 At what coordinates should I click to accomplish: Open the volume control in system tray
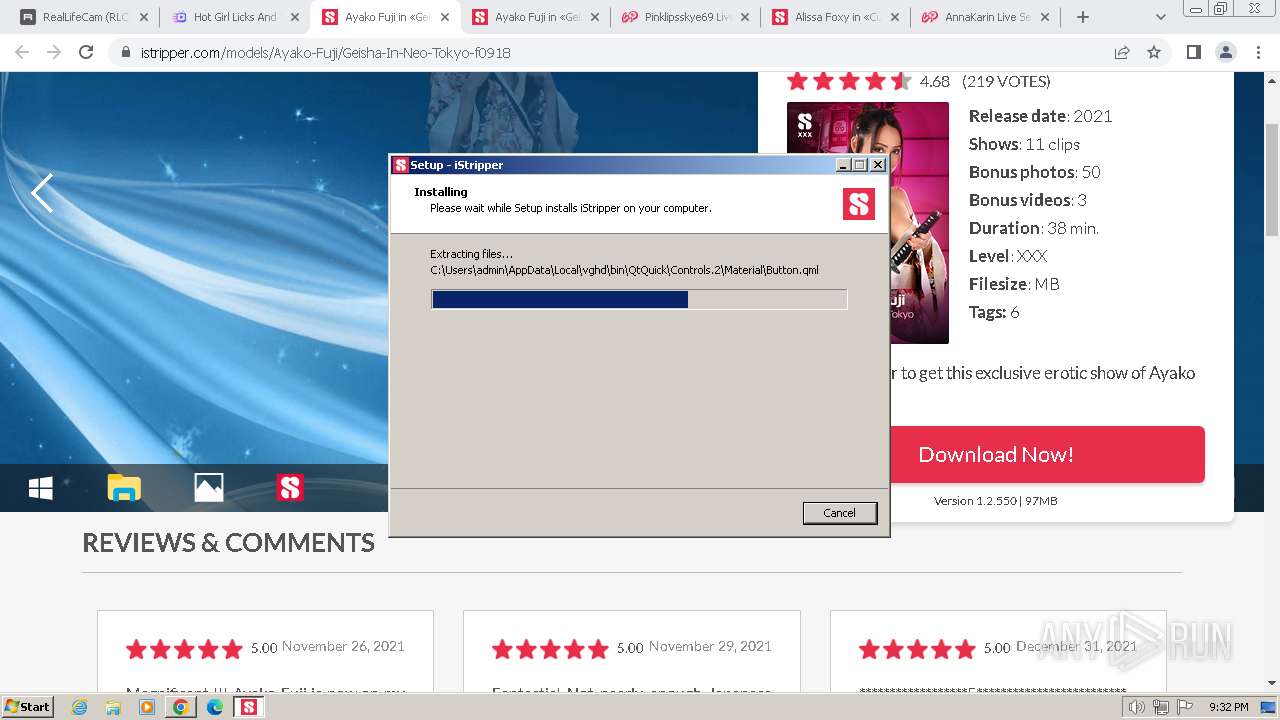(x=1137, y=707)
